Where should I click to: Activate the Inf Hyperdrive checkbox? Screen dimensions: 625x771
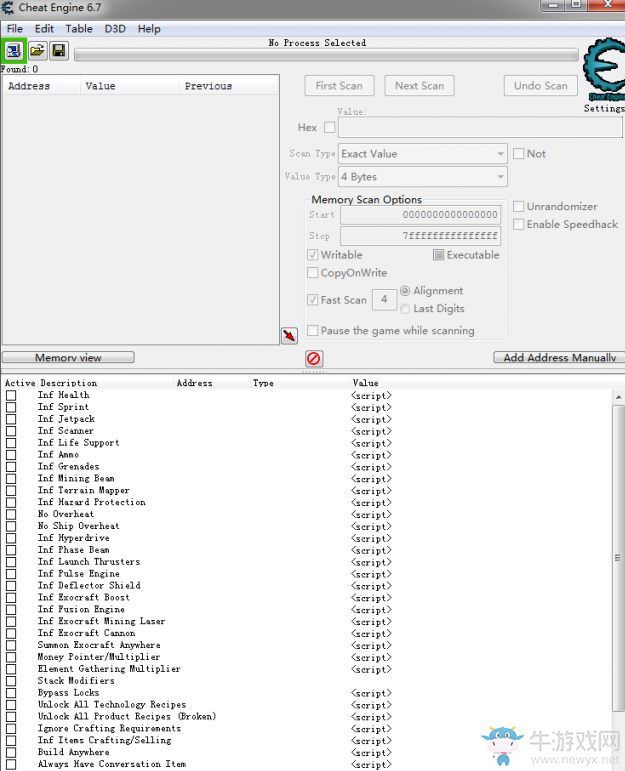pyautogui.click(x=11, y=538)
